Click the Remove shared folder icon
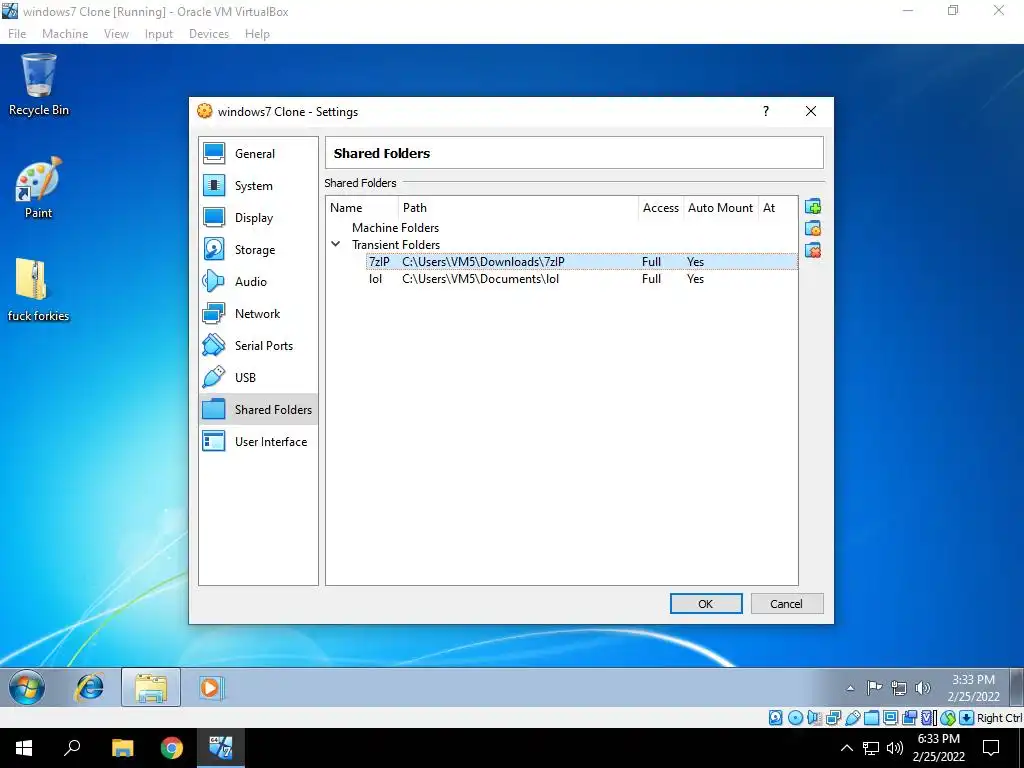Screen dimensions: 1024x768 [812, 250]
